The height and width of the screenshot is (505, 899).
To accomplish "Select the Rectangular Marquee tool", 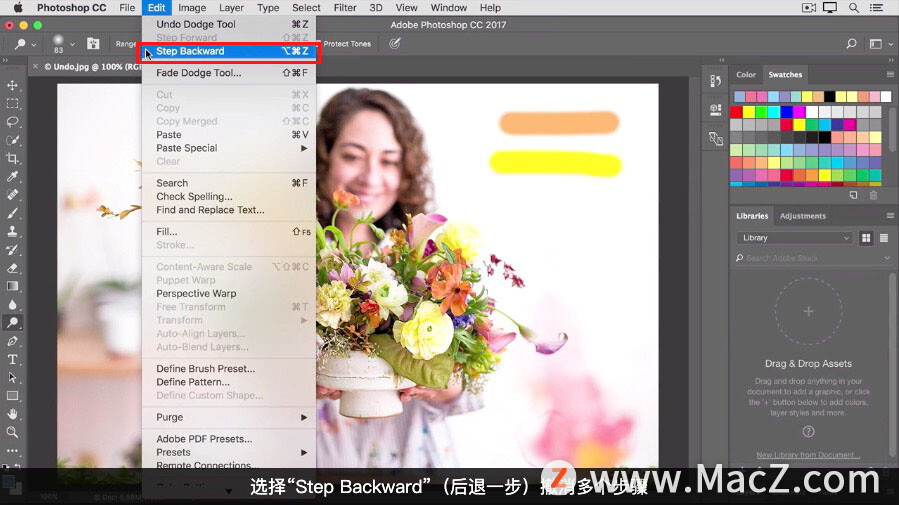I will point(12,104).
